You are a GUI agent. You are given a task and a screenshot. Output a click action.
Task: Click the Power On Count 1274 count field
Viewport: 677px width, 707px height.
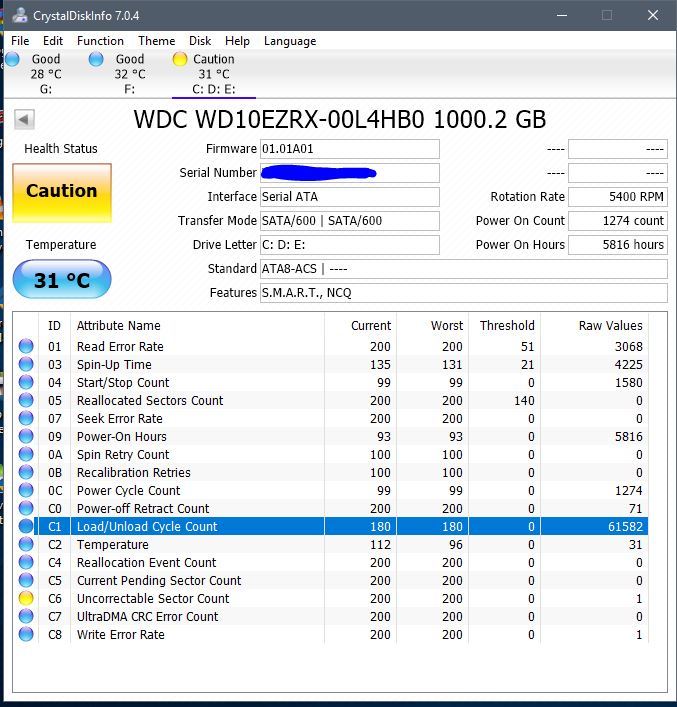pos(617,220)
